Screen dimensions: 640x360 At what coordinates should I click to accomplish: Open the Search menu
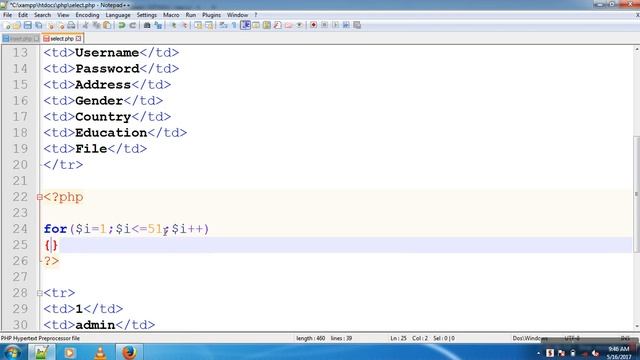coord(42,15)
